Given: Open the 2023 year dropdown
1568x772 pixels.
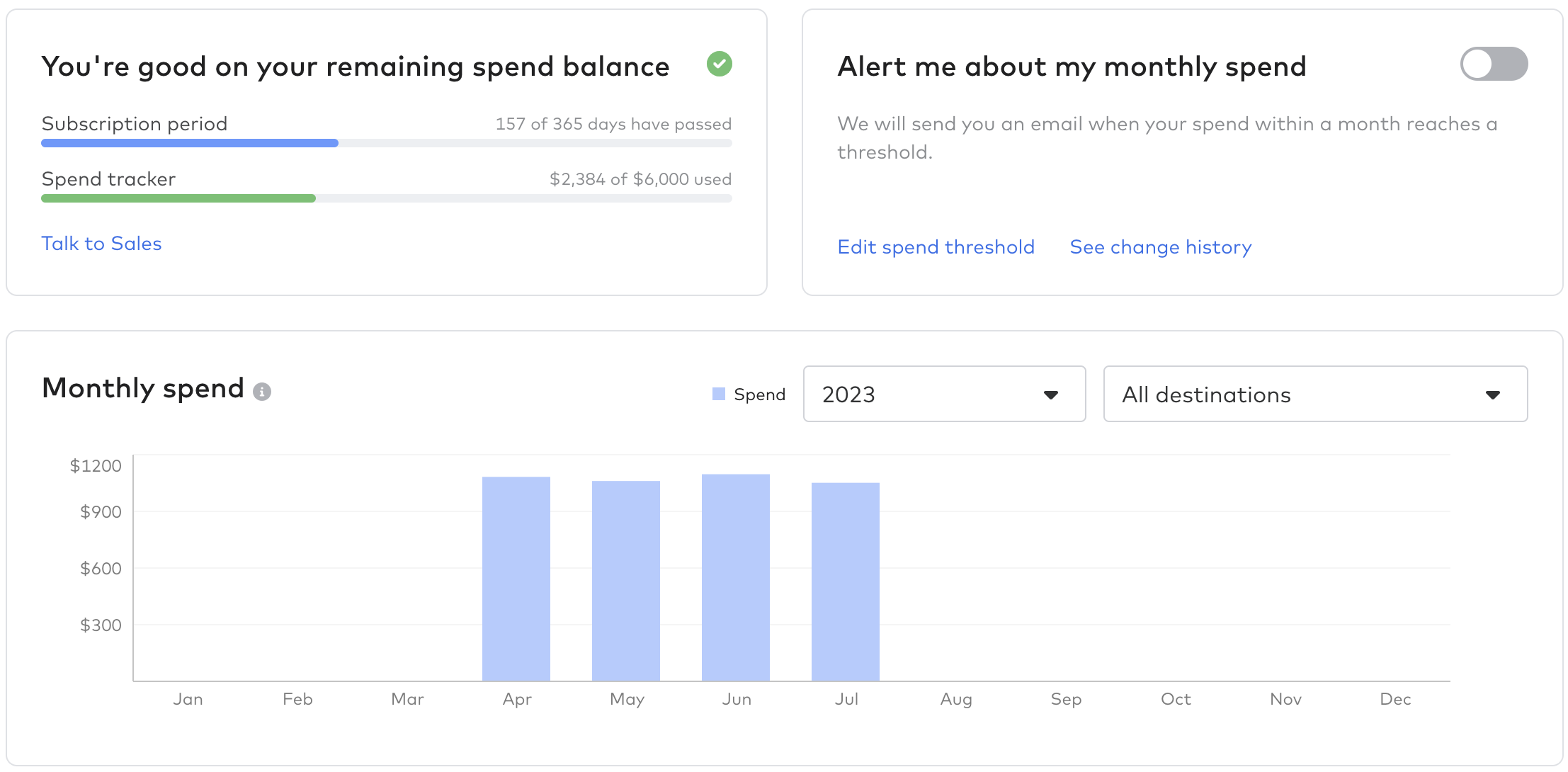Looking at the screenshot, I should [x=944, y=394].
